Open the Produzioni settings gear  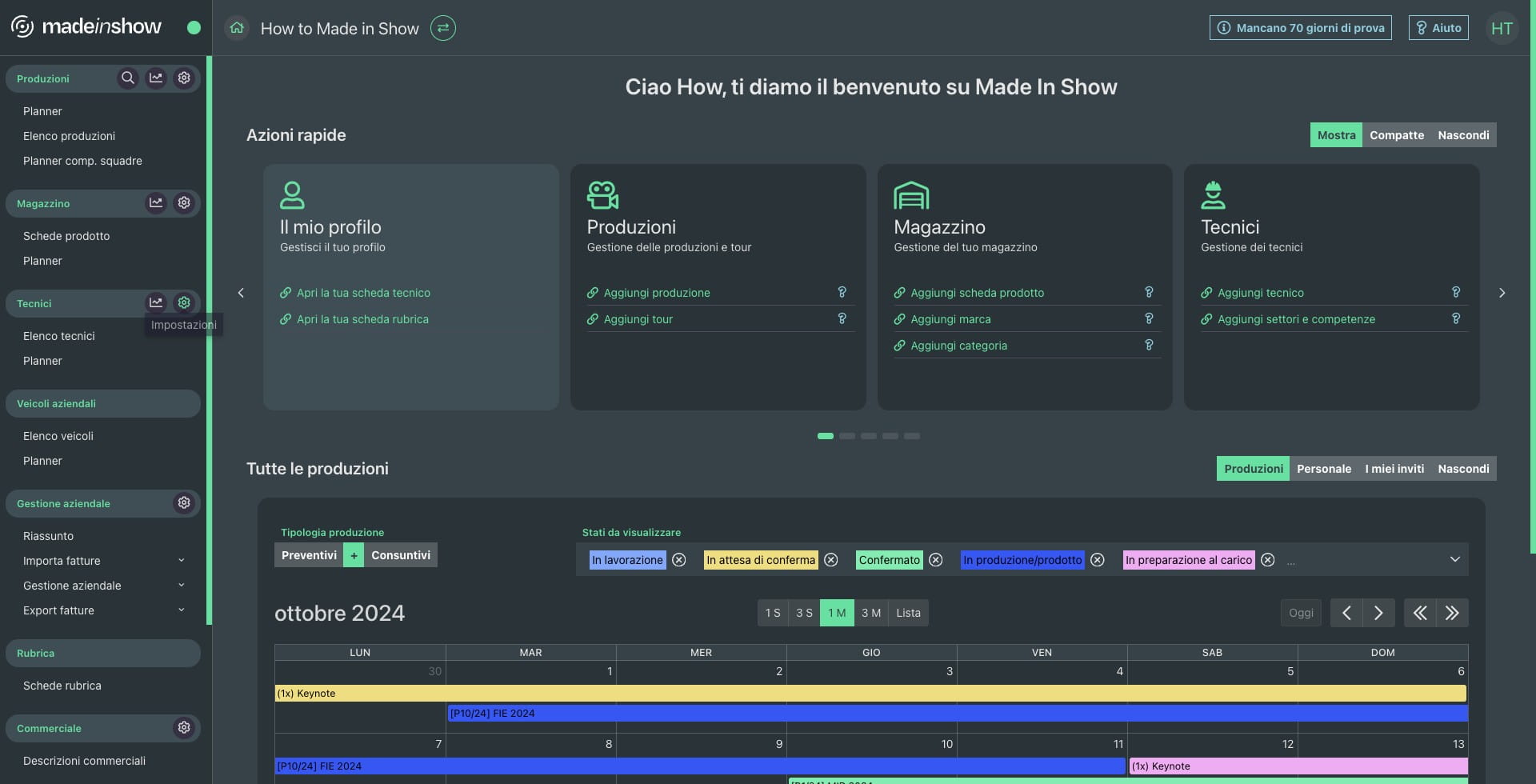click(x=184, y=78)
